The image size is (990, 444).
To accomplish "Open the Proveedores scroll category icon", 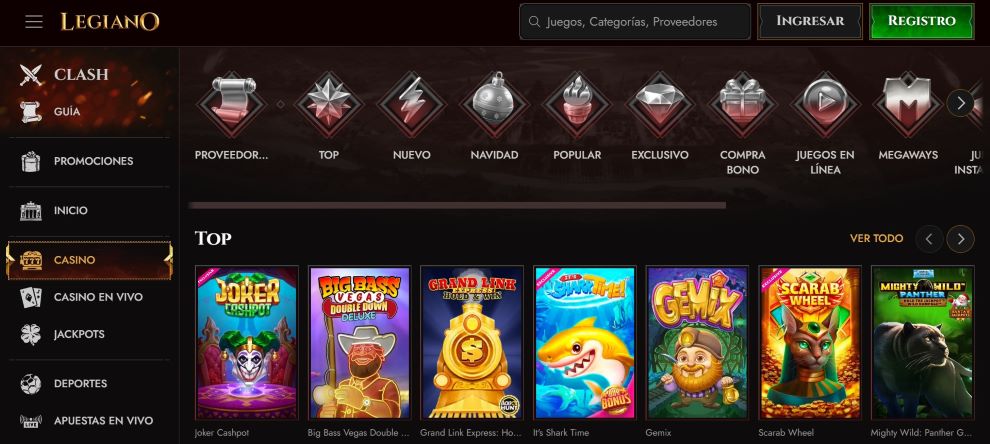I will 232,104.
